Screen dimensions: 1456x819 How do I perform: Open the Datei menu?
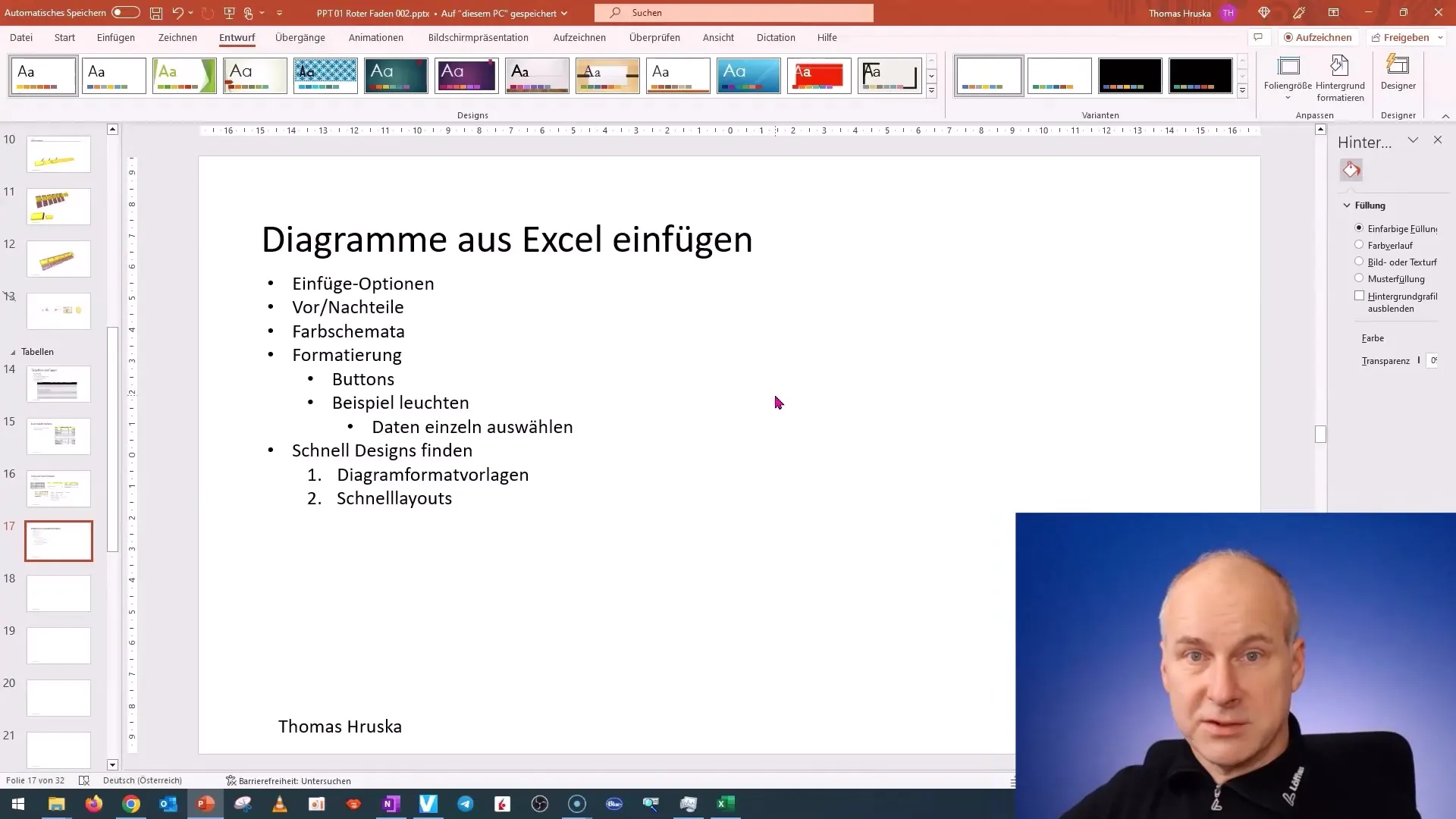(21, 37)
